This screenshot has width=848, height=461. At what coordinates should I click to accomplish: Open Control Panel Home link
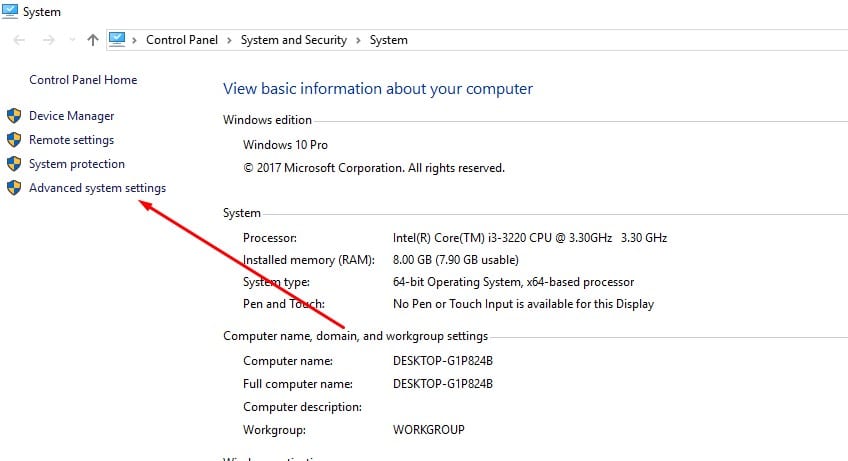83,80
